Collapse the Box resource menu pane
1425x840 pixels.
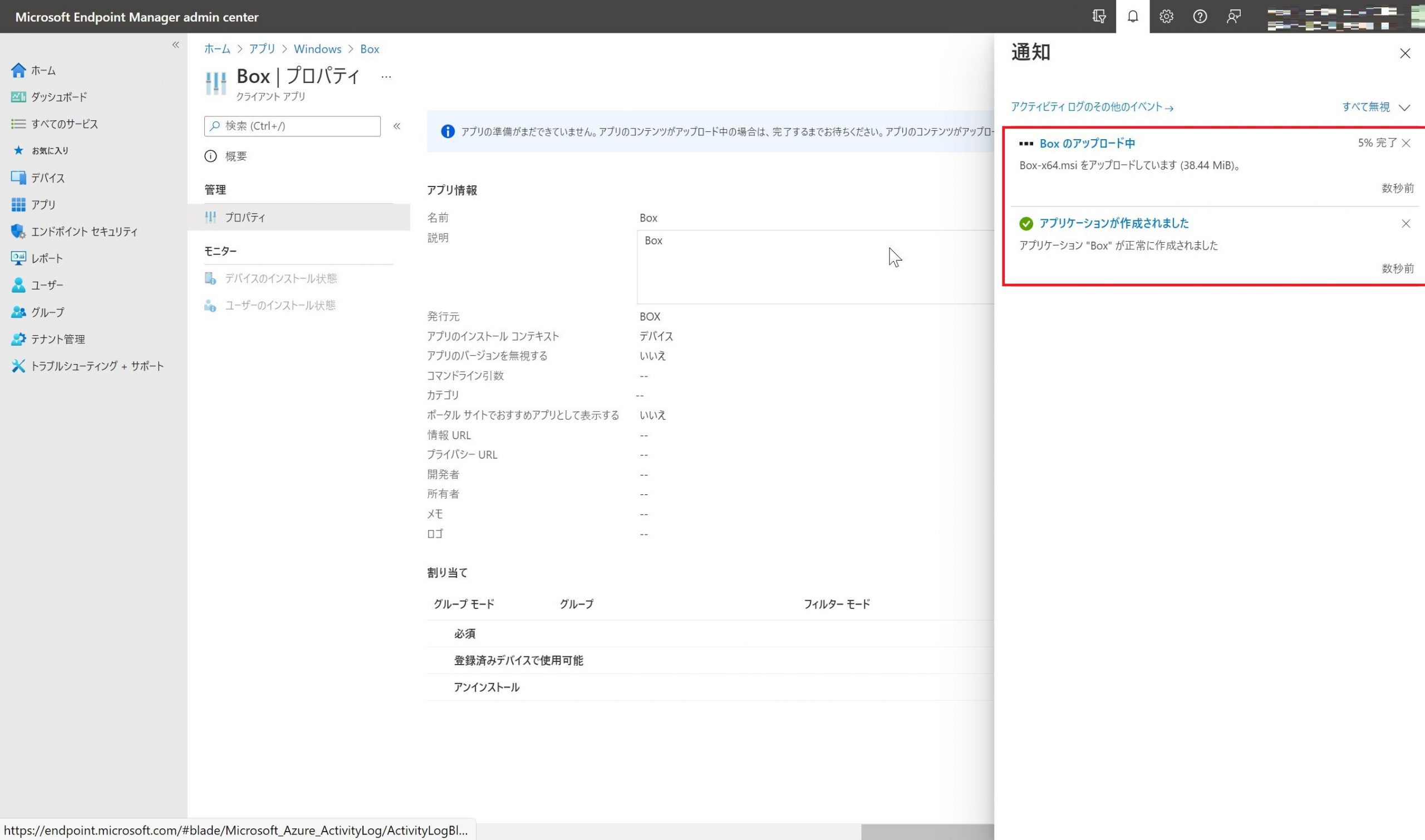point(397,126)
